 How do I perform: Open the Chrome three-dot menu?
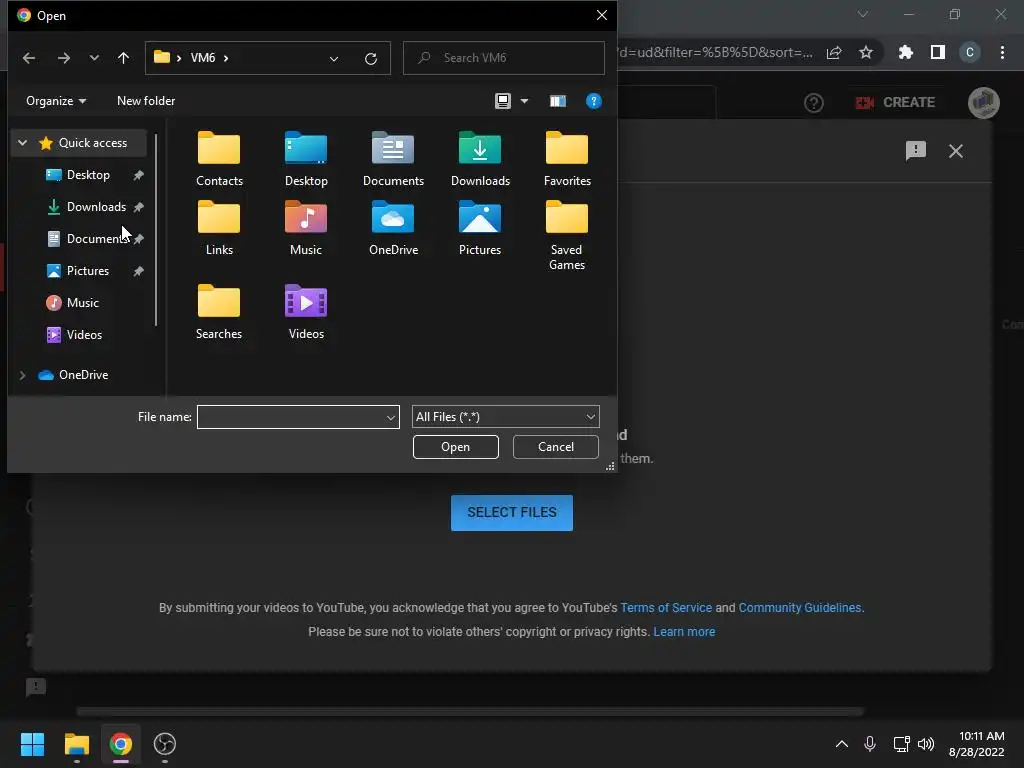pos(1002,52)
